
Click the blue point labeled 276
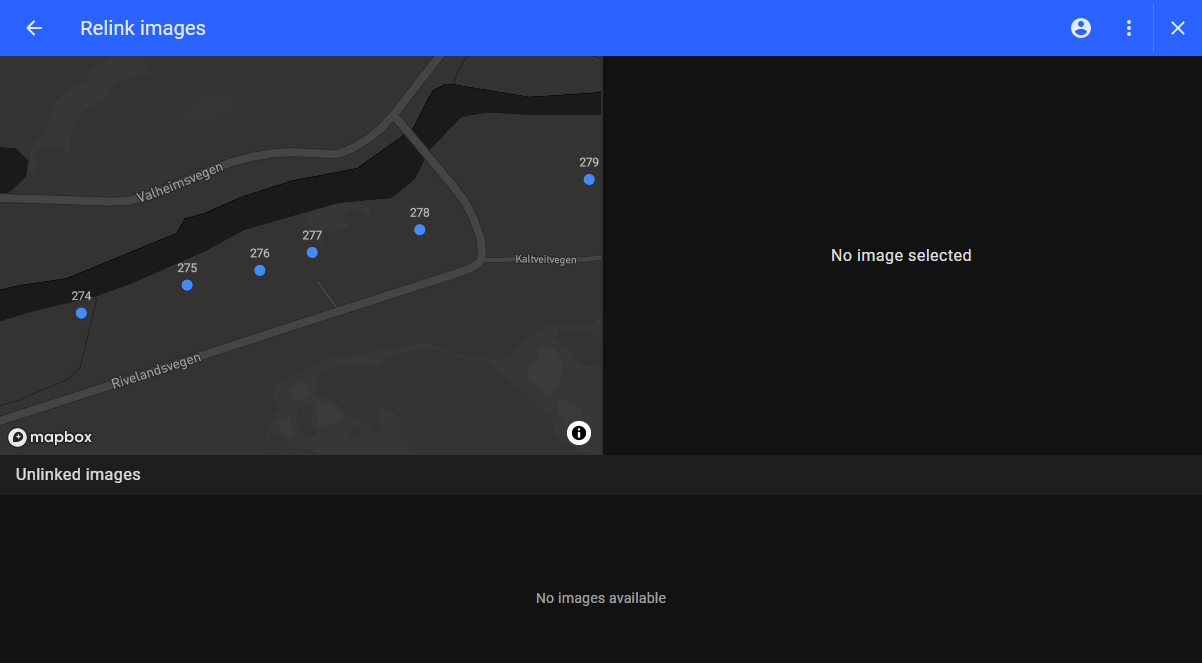(x=260, y=270)
